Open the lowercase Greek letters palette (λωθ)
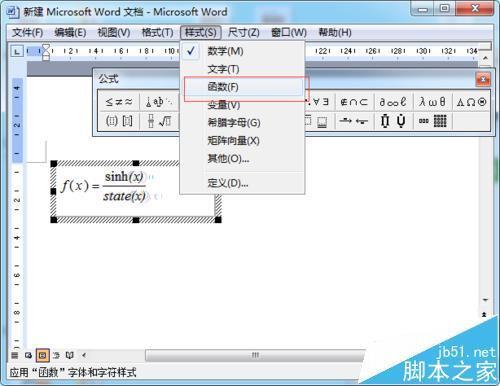 432,102
